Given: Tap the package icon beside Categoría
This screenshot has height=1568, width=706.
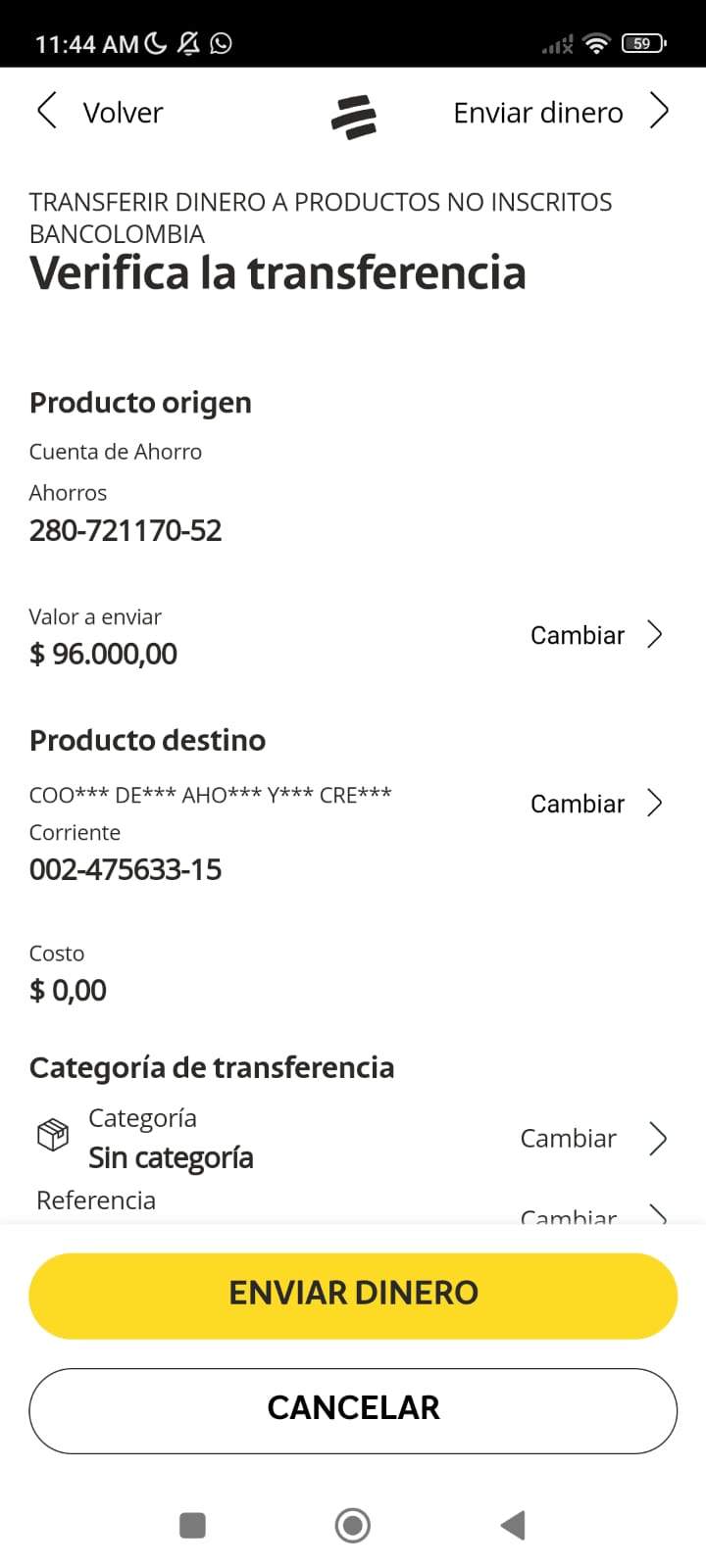Looking at the screenshot, I should pos(53,1135).
